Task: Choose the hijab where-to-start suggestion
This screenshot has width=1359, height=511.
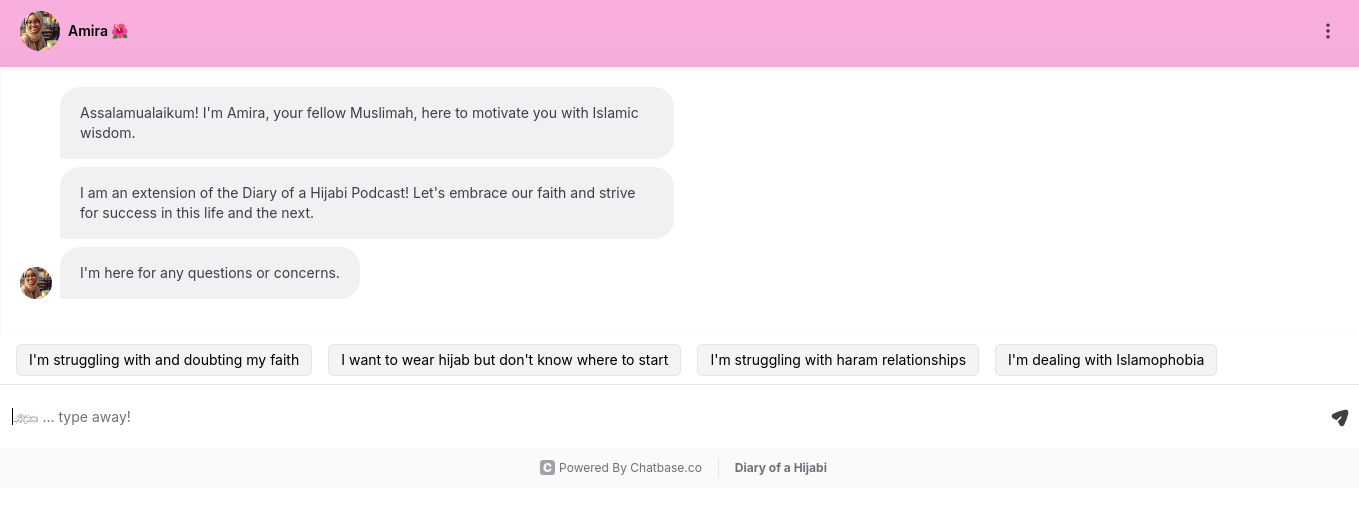Action: click(x=504, y=360)
